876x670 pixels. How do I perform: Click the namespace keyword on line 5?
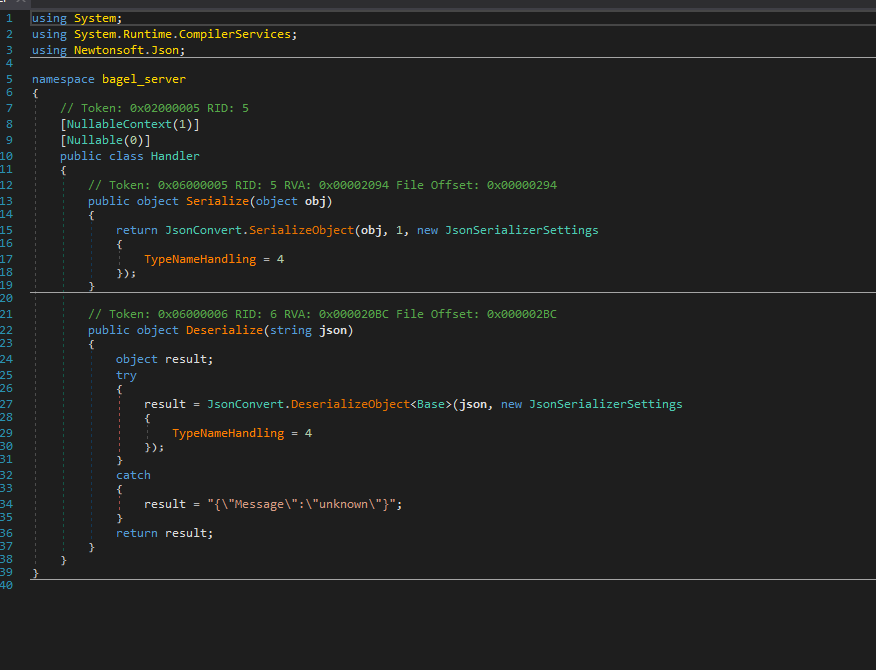click(x=63, y=79)
